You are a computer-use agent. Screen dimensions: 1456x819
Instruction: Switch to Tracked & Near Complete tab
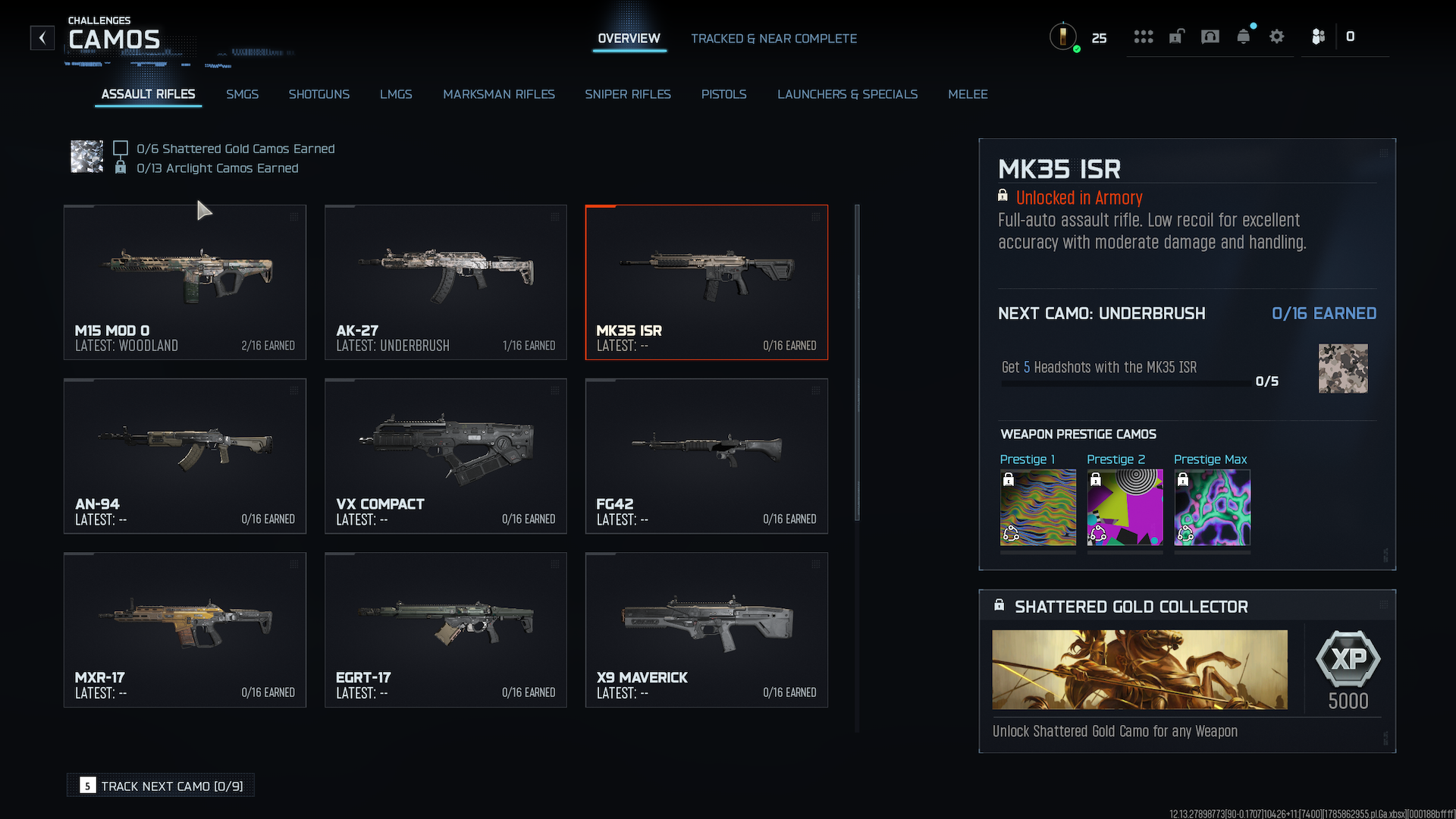pyautogui.click(x=773, y=39)
